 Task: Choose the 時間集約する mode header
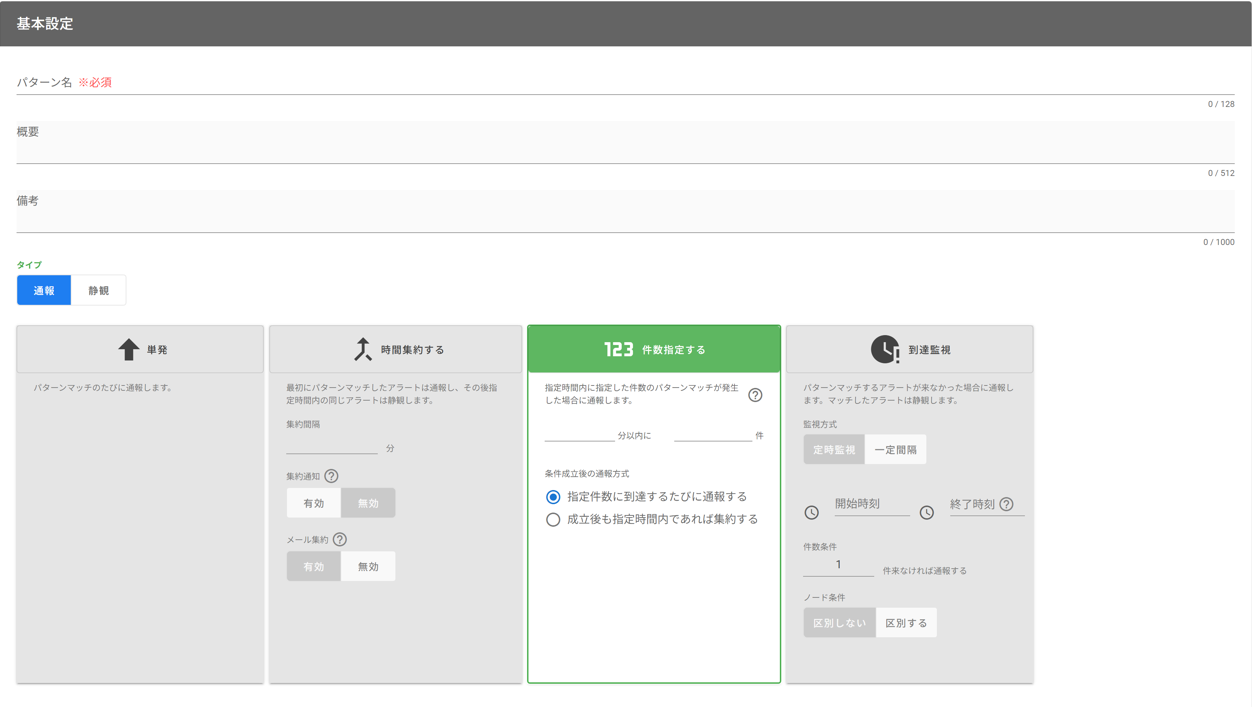pyautogui.click(x=395, y=350)
